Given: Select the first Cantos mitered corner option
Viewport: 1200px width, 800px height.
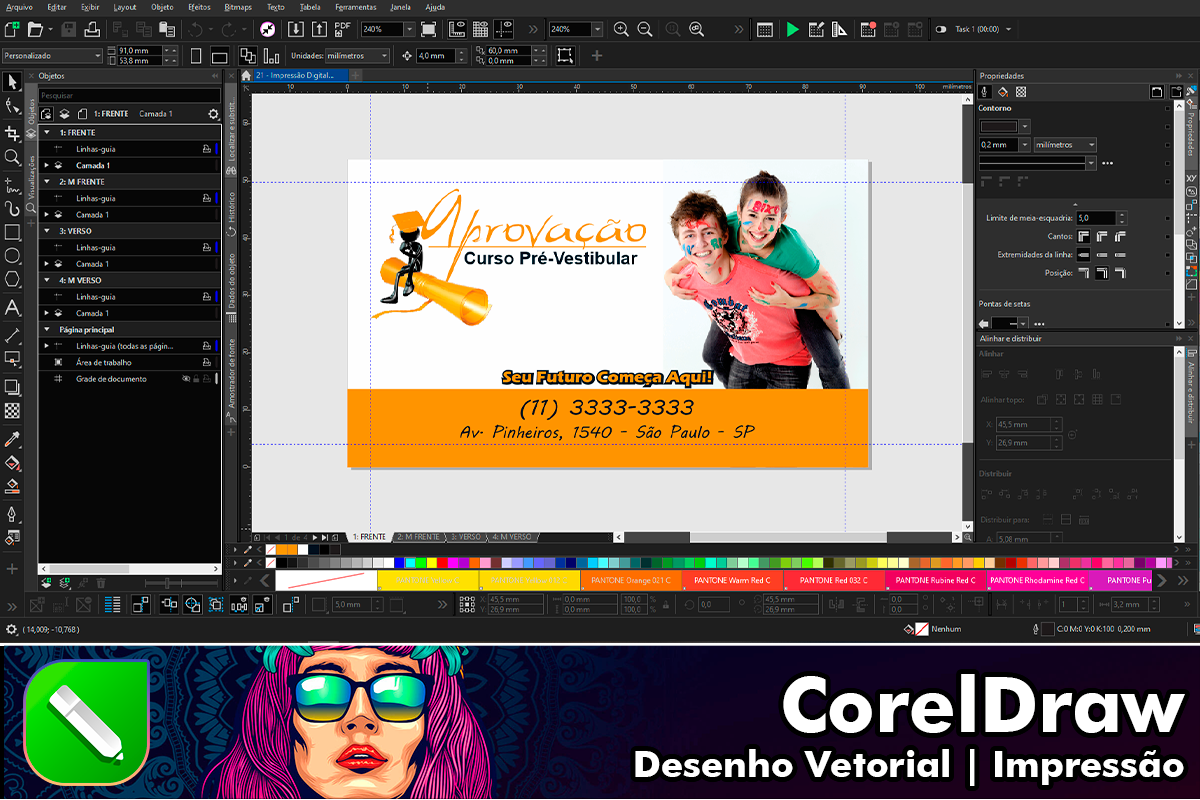Looking at the screenshot, I should coord(1083,237).
